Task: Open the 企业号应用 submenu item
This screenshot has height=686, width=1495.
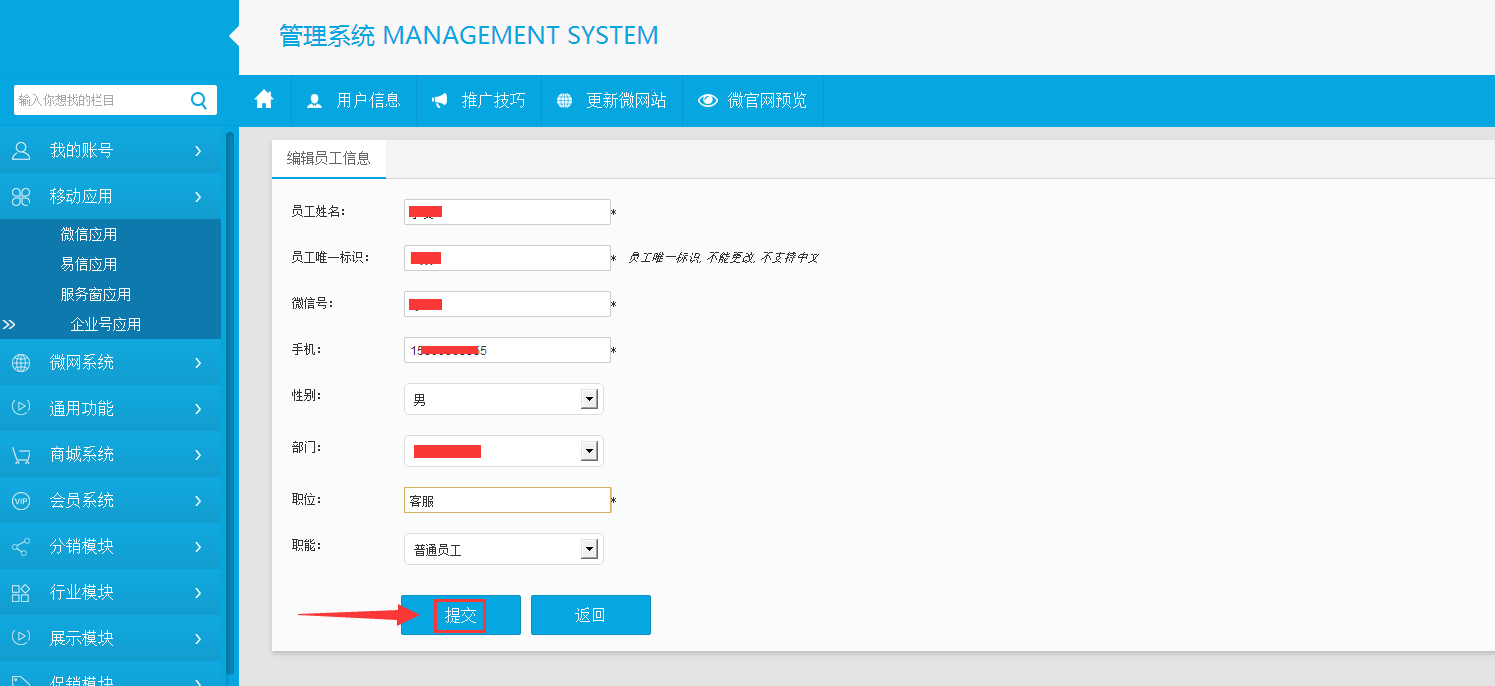Action: 106,325
